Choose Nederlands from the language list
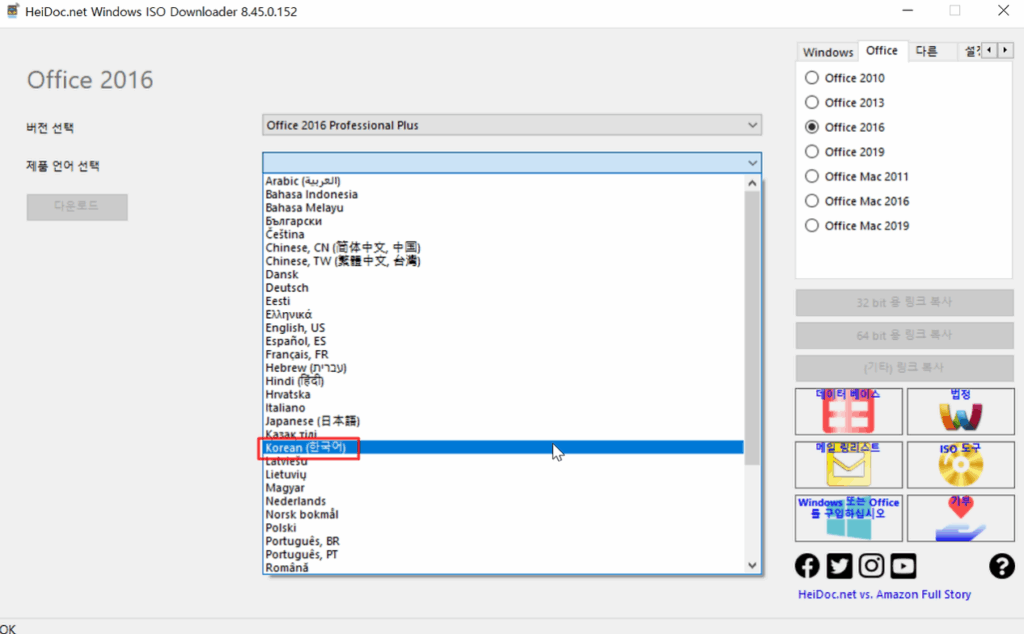Screen dimensions: 1024x634 tap(504, 501)
